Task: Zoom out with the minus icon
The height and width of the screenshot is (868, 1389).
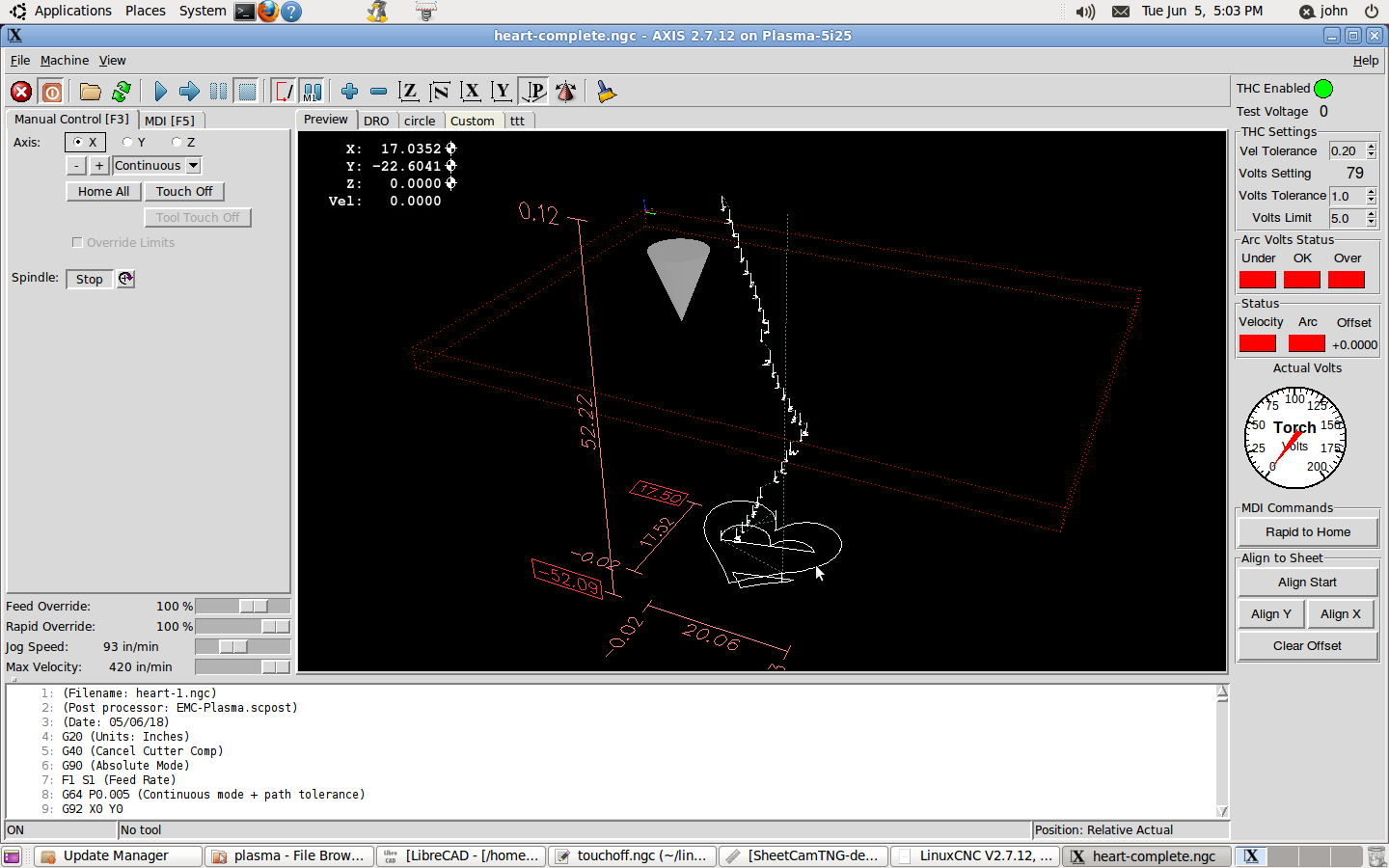Action: click(378, 92)
